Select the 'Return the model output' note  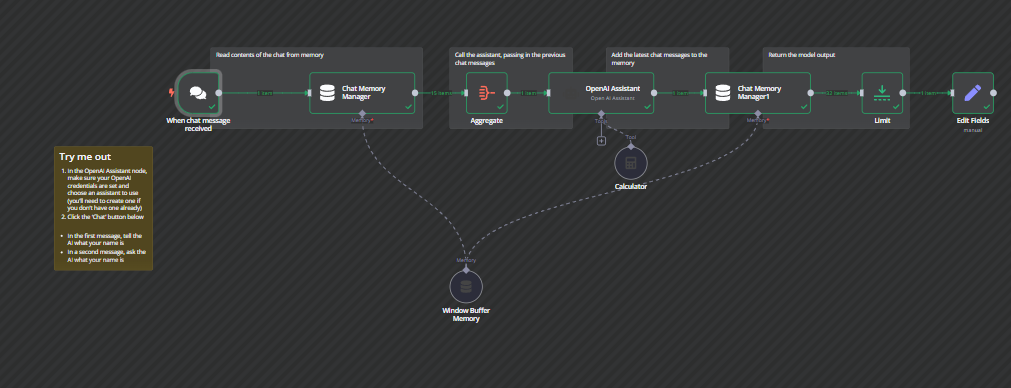click(x=836, y=88)
